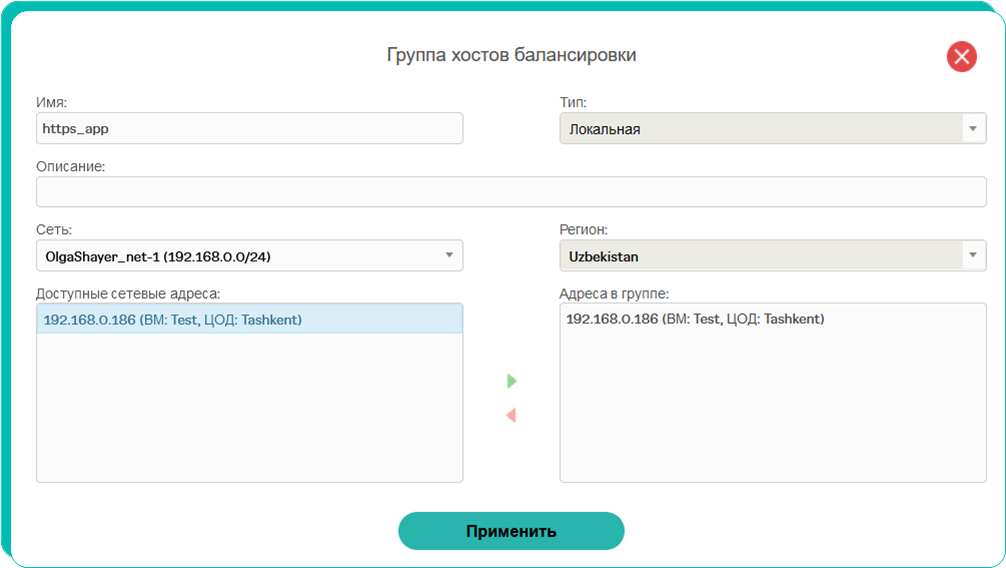1006x568 pixels.
Task: Open the Сеть dropdown arrow
Action: (449, 255)
